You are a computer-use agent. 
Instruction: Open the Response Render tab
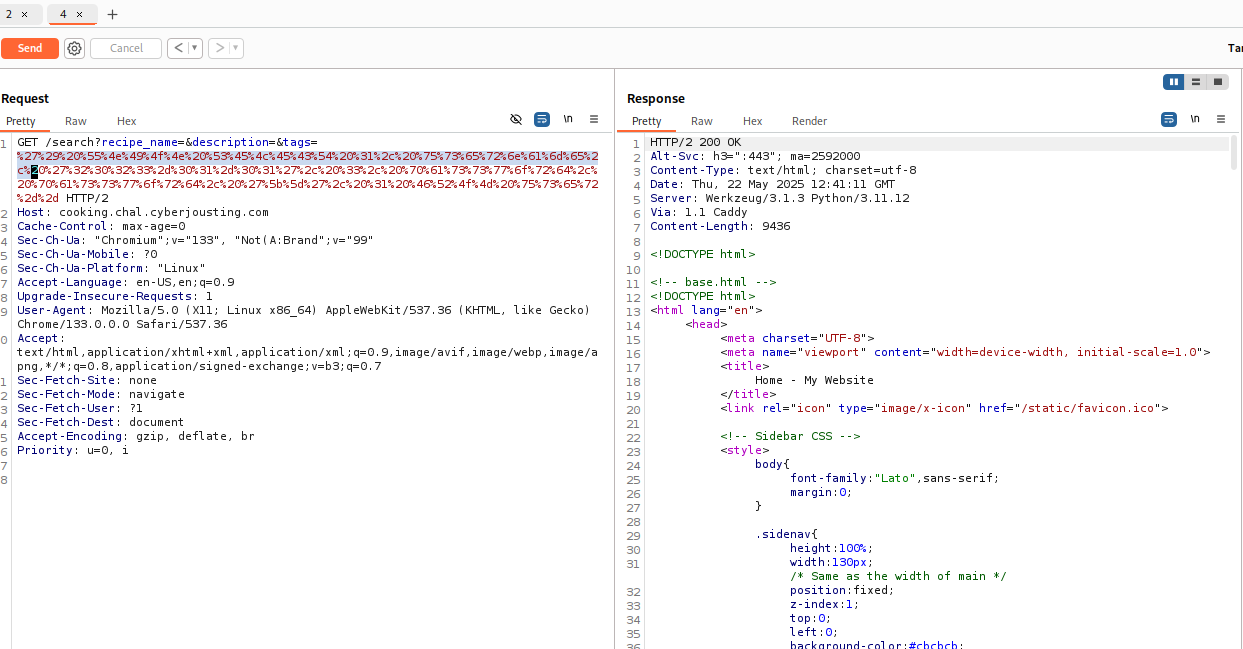pos(809,121)
